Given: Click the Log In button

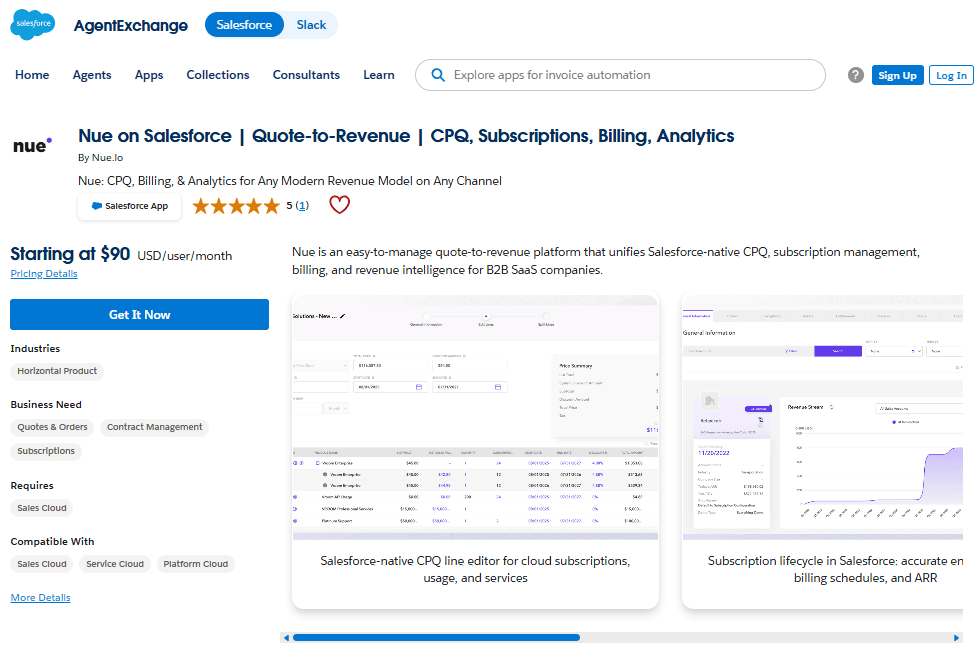Looking at the screenshot, I should pos(951,75).
